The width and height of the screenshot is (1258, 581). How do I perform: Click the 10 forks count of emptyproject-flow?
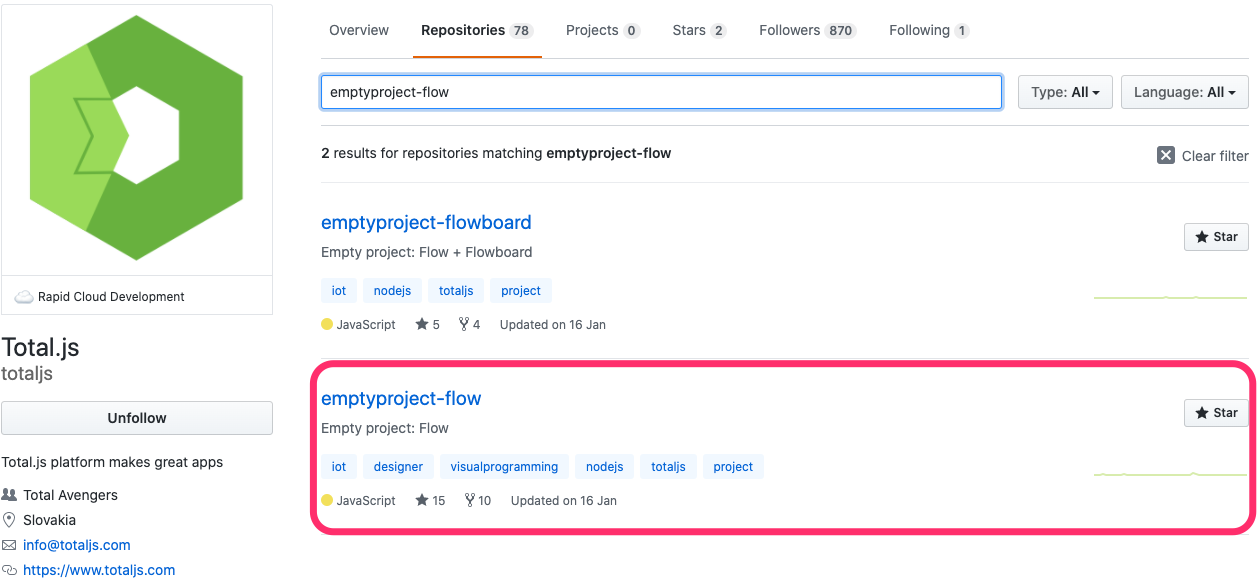(478, 501)
